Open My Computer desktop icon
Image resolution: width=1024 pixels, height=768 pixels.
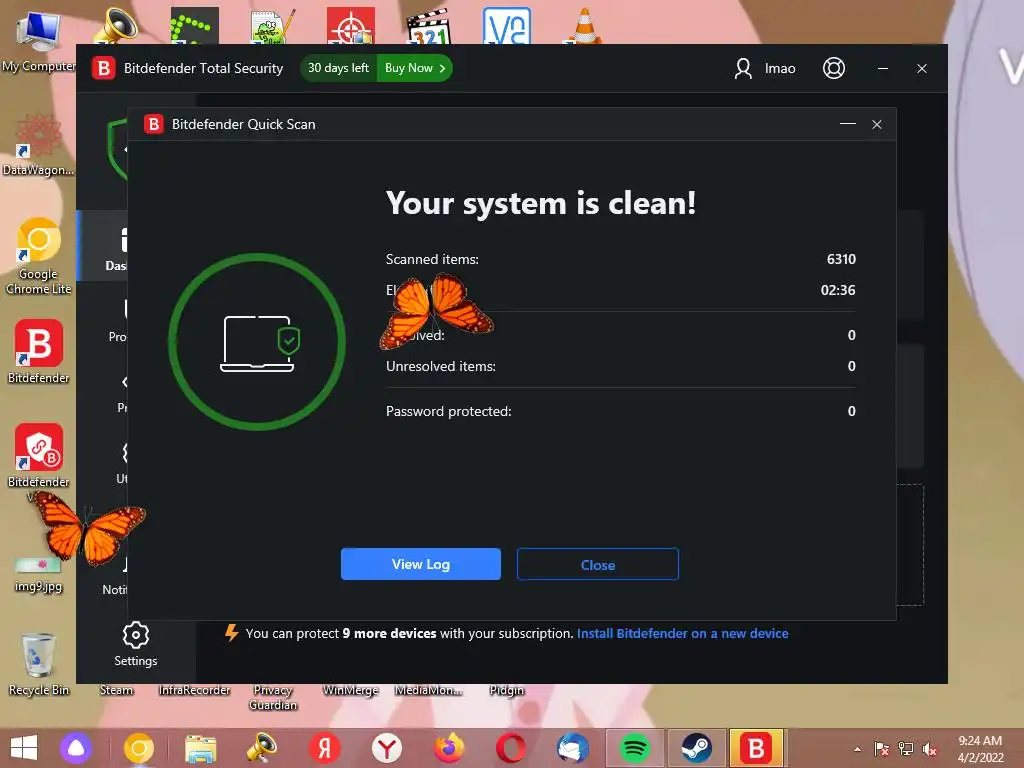38,40
